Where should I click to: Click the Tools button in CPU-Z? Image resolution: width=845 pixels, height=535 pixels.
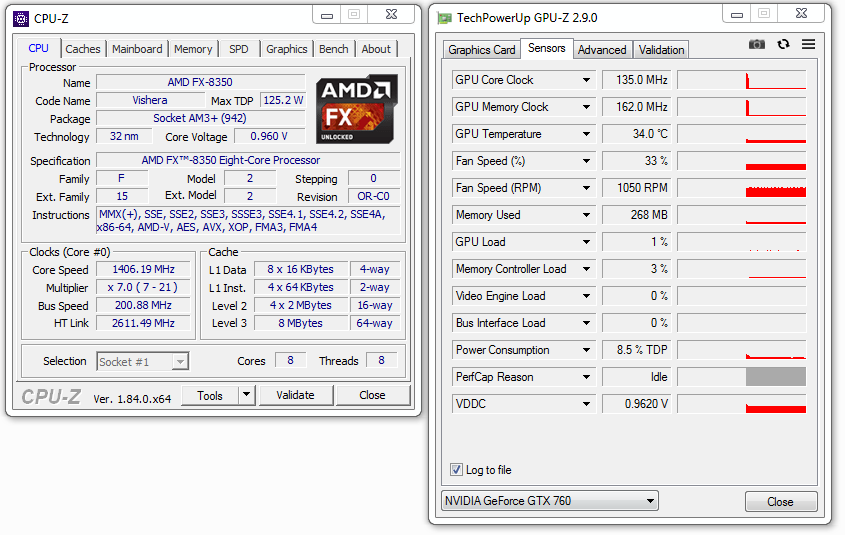coord(210,395)
